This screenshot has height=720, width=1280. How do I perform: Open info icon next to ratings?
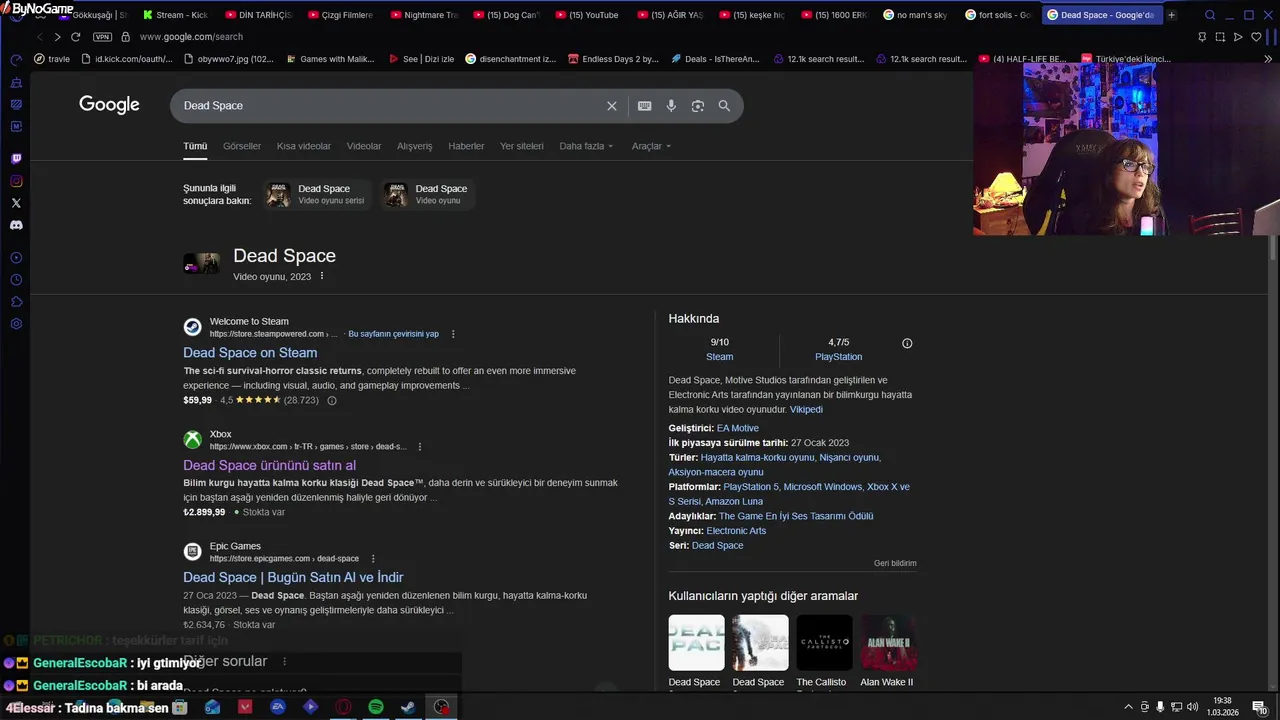click(907, 343)
